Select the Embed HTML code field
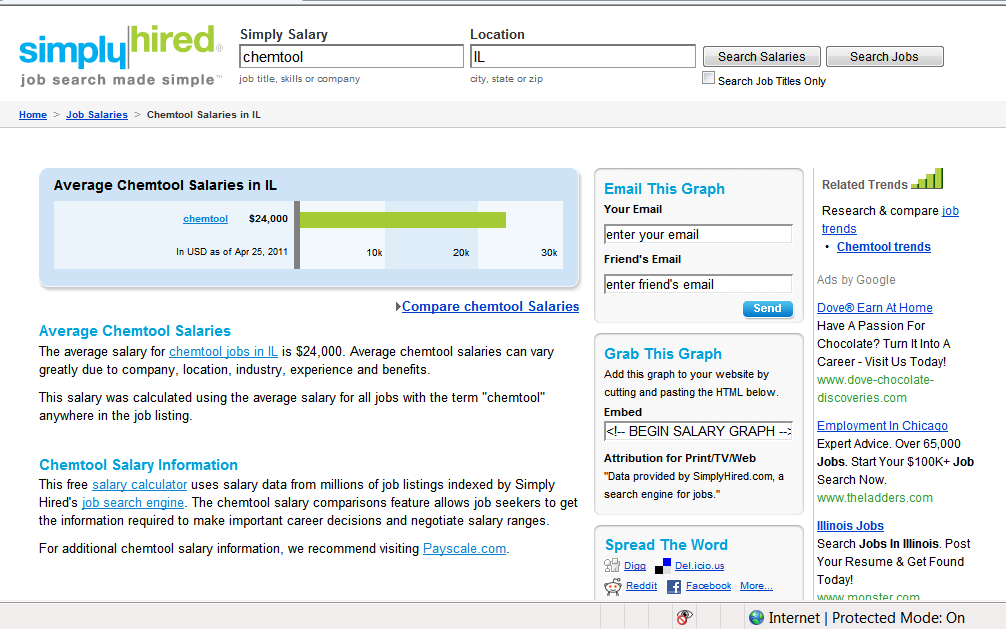Viewport: 1006px width, 630px height. click(x=698, y=431)
